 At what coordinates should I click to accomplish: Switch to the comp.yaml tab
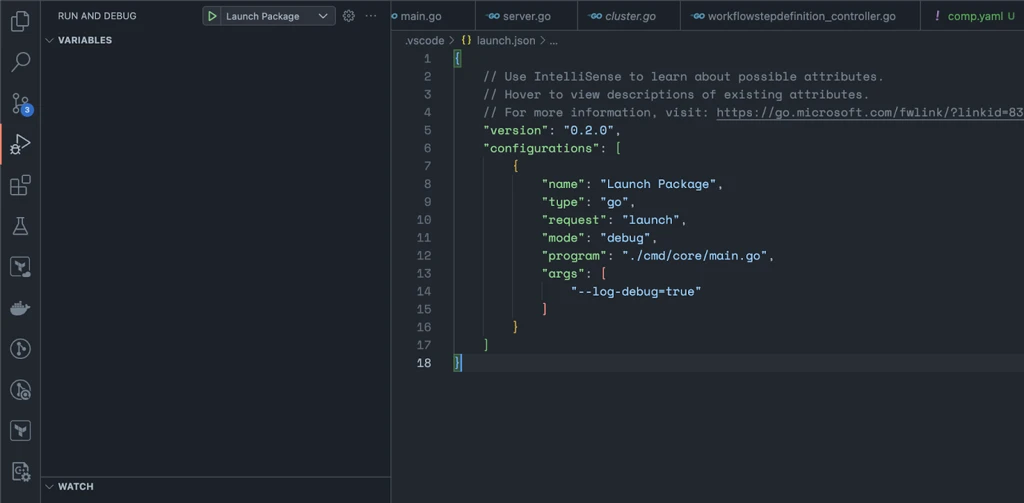coord(973,16)
